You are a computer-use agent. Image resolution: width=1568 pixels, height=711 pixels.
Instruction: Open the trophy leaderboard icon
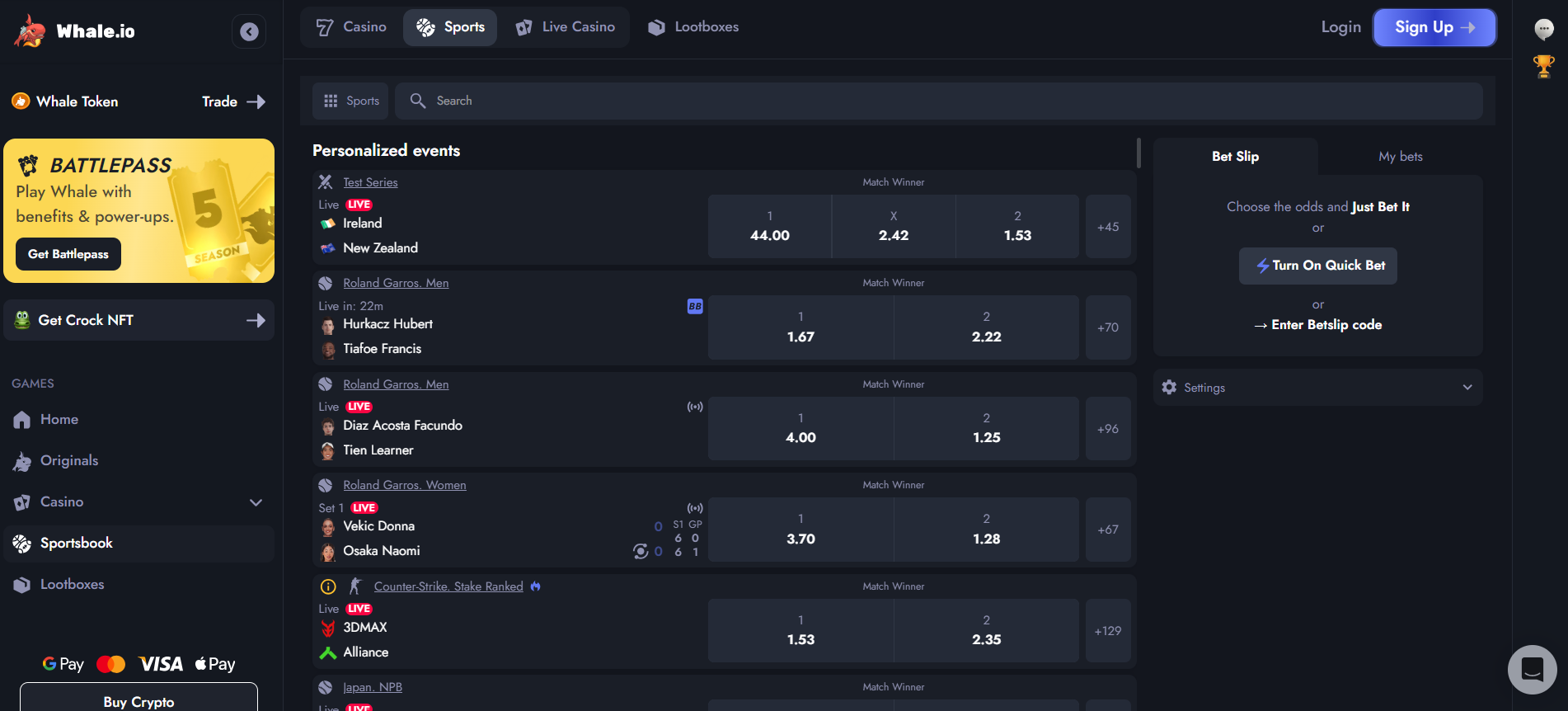(x=1544, y=66)
